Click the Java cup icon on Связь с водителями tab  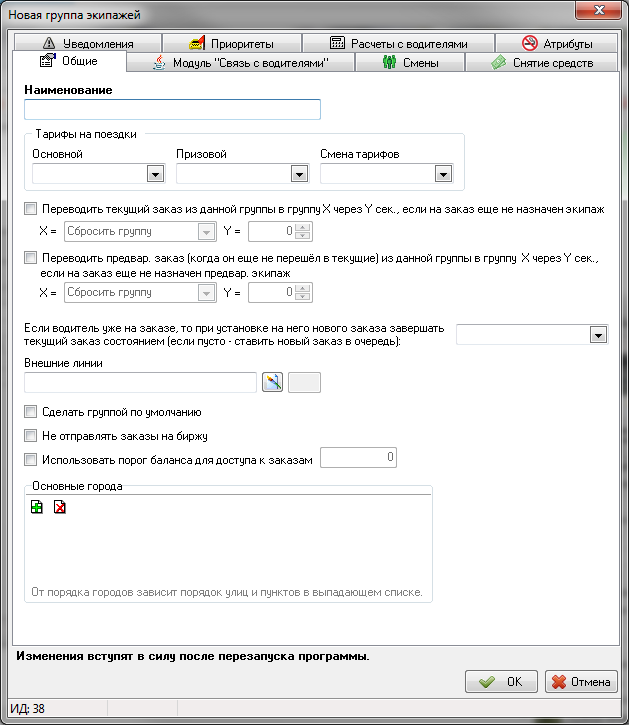pyautogui.click(x=160, y=63)
